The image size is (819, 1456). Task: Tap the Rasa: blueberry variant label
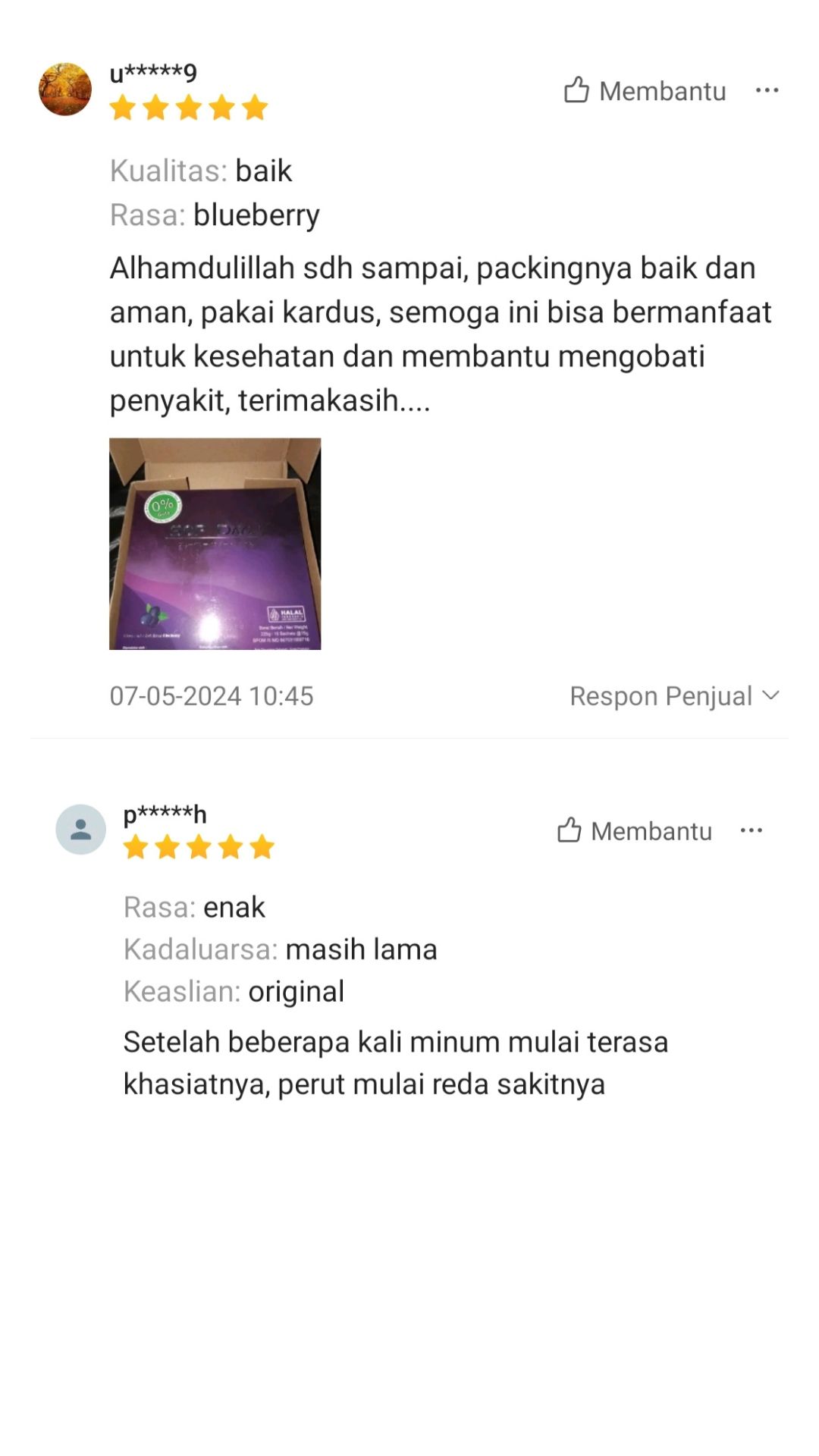[215, 215]
